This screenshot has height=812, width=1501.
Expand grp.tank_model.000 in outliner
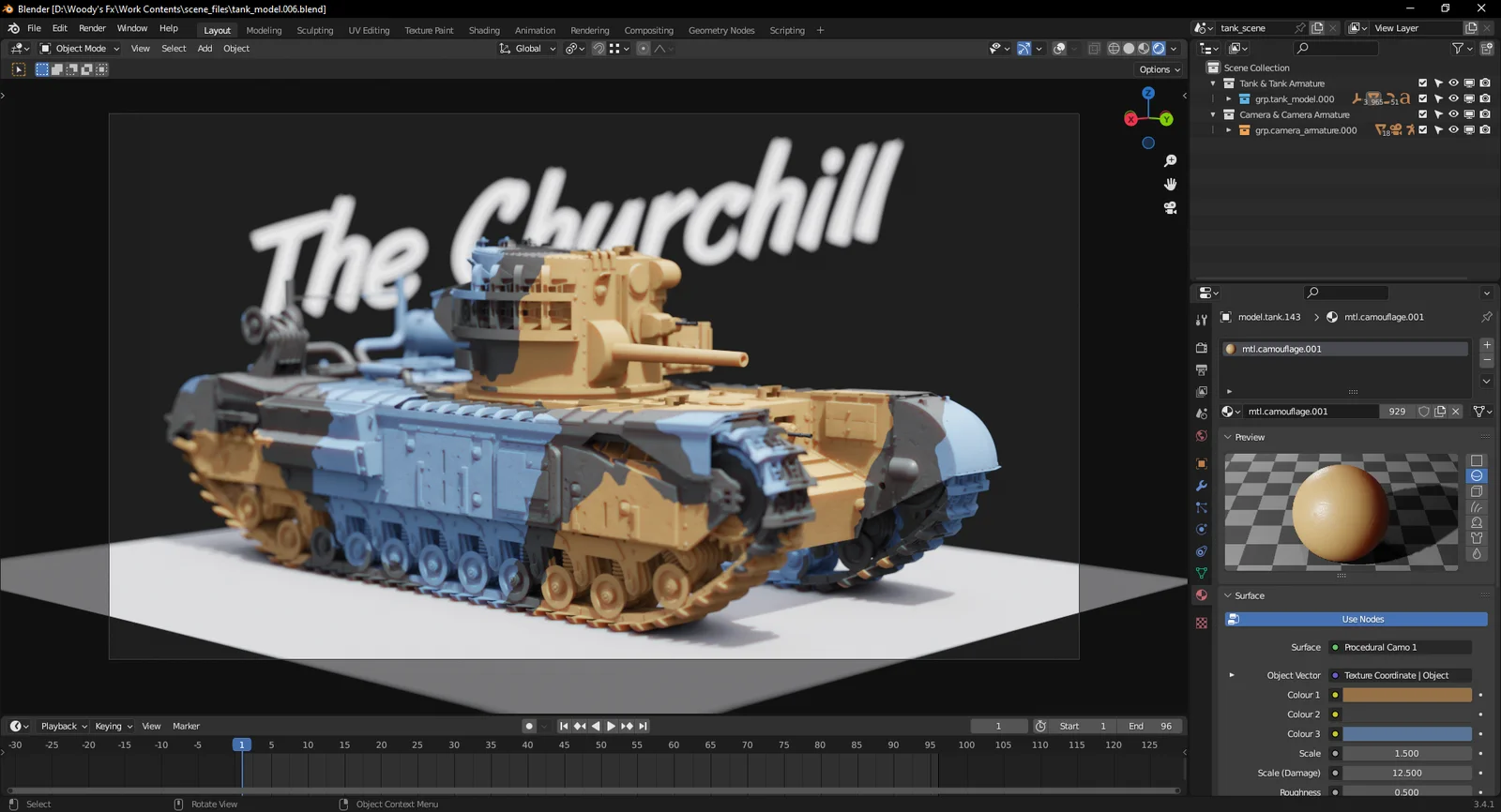click(1228, 99)
